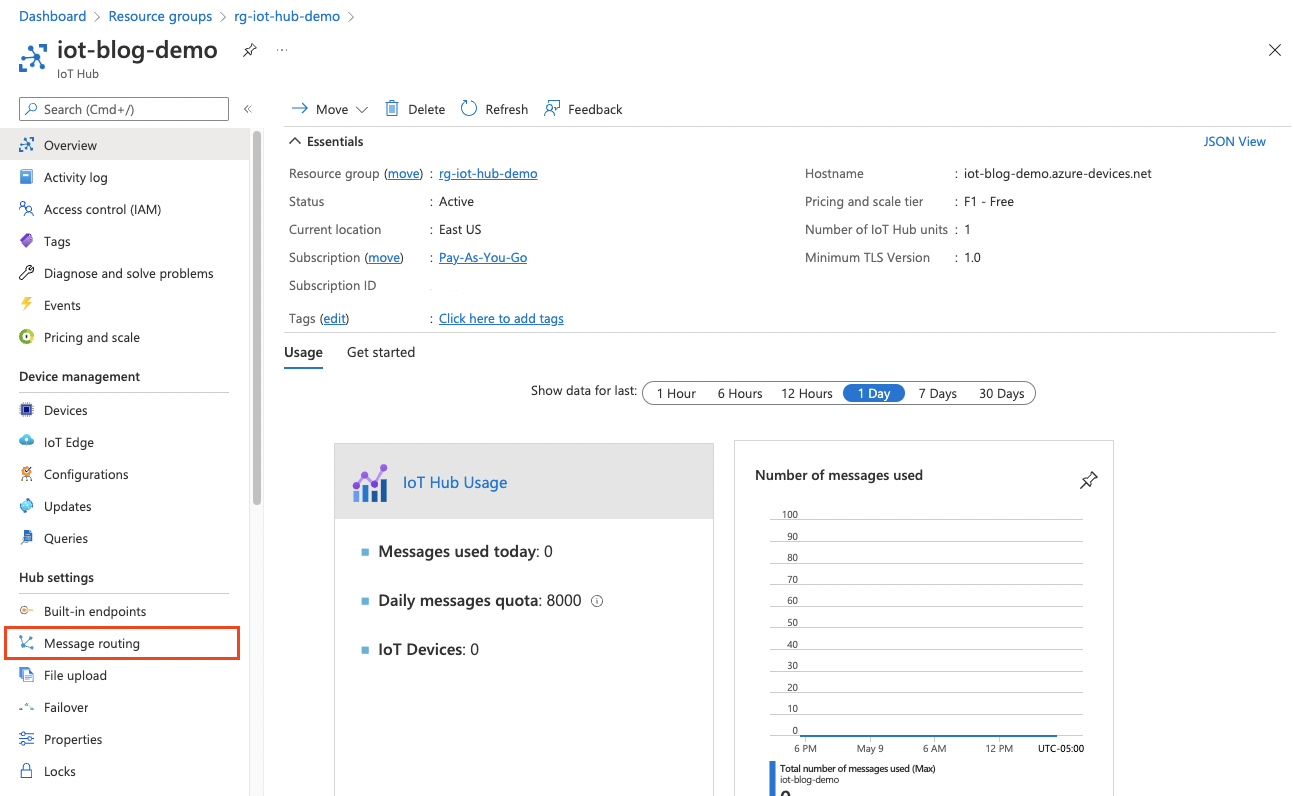1293x796 pixels.
Task: Pin the Number of messages used chart
Action: (x=1088, y=481)
